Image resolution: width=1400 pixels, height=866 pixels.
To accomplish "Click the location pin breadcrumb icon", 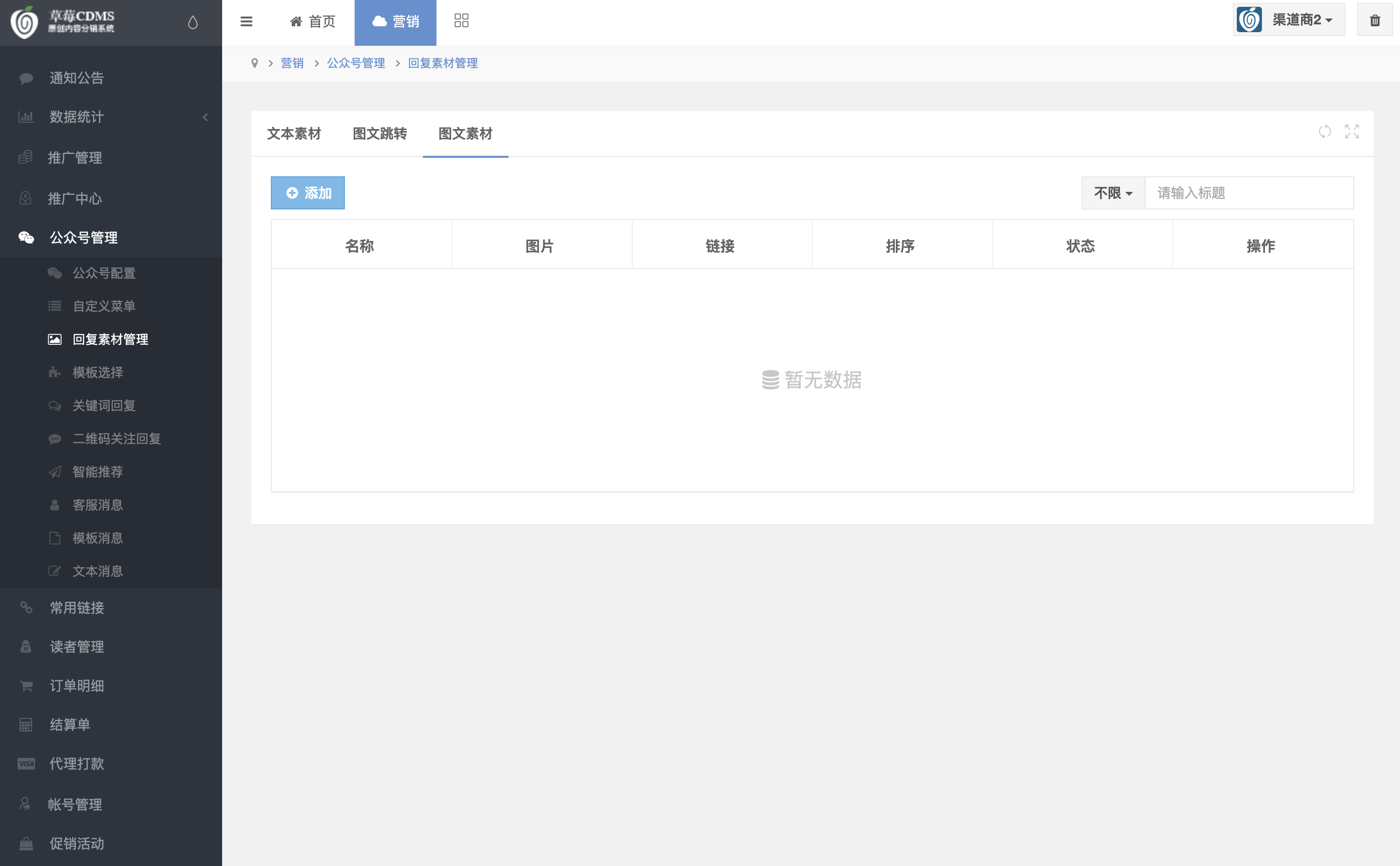I will click(x=254, y=63).
